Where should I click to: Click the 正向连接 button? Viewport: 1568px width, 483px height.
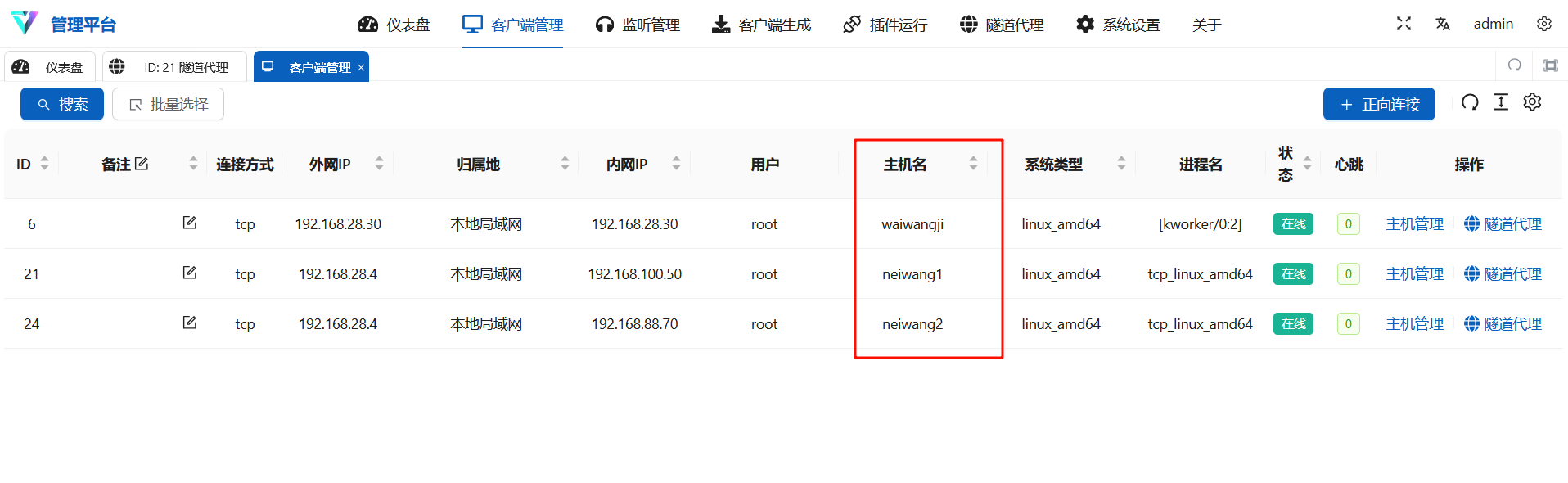(1378, 104)
